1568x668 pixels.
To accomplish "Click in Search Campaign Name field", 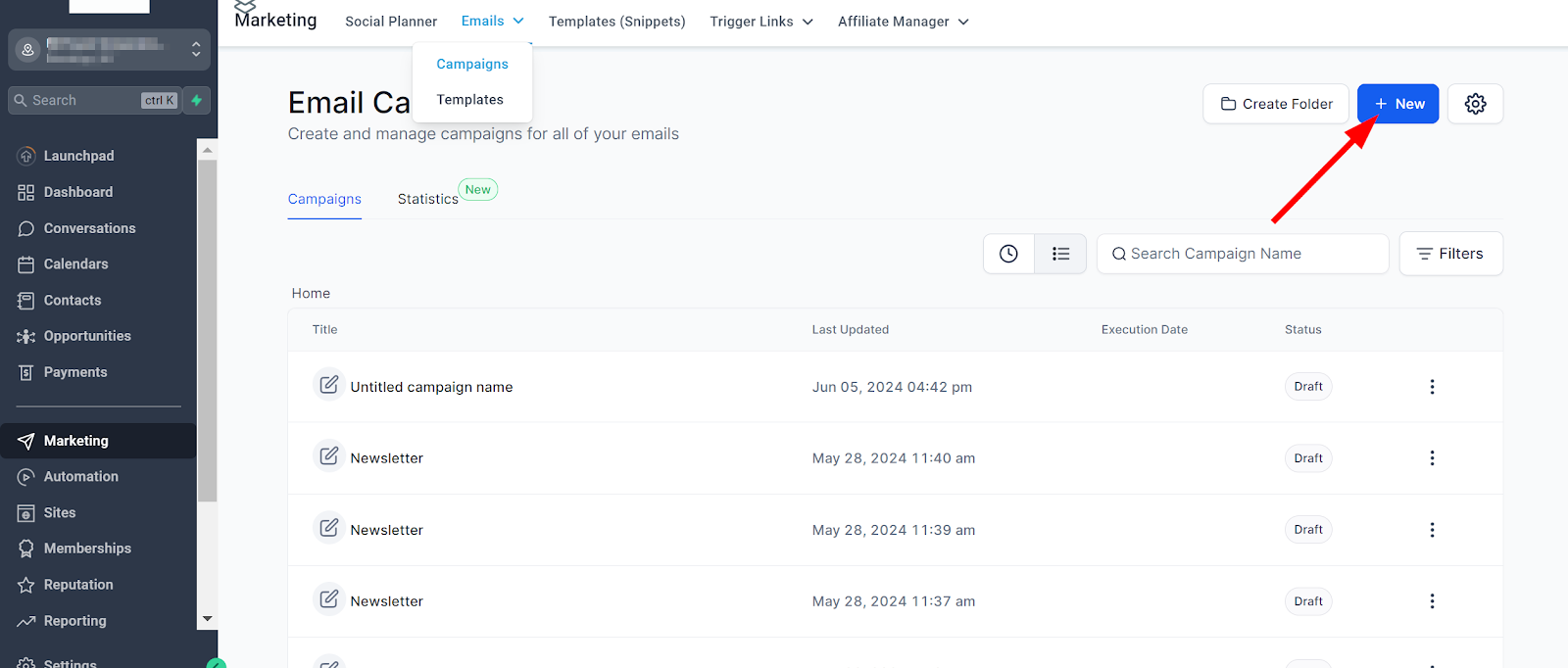I will [1243, 254].
